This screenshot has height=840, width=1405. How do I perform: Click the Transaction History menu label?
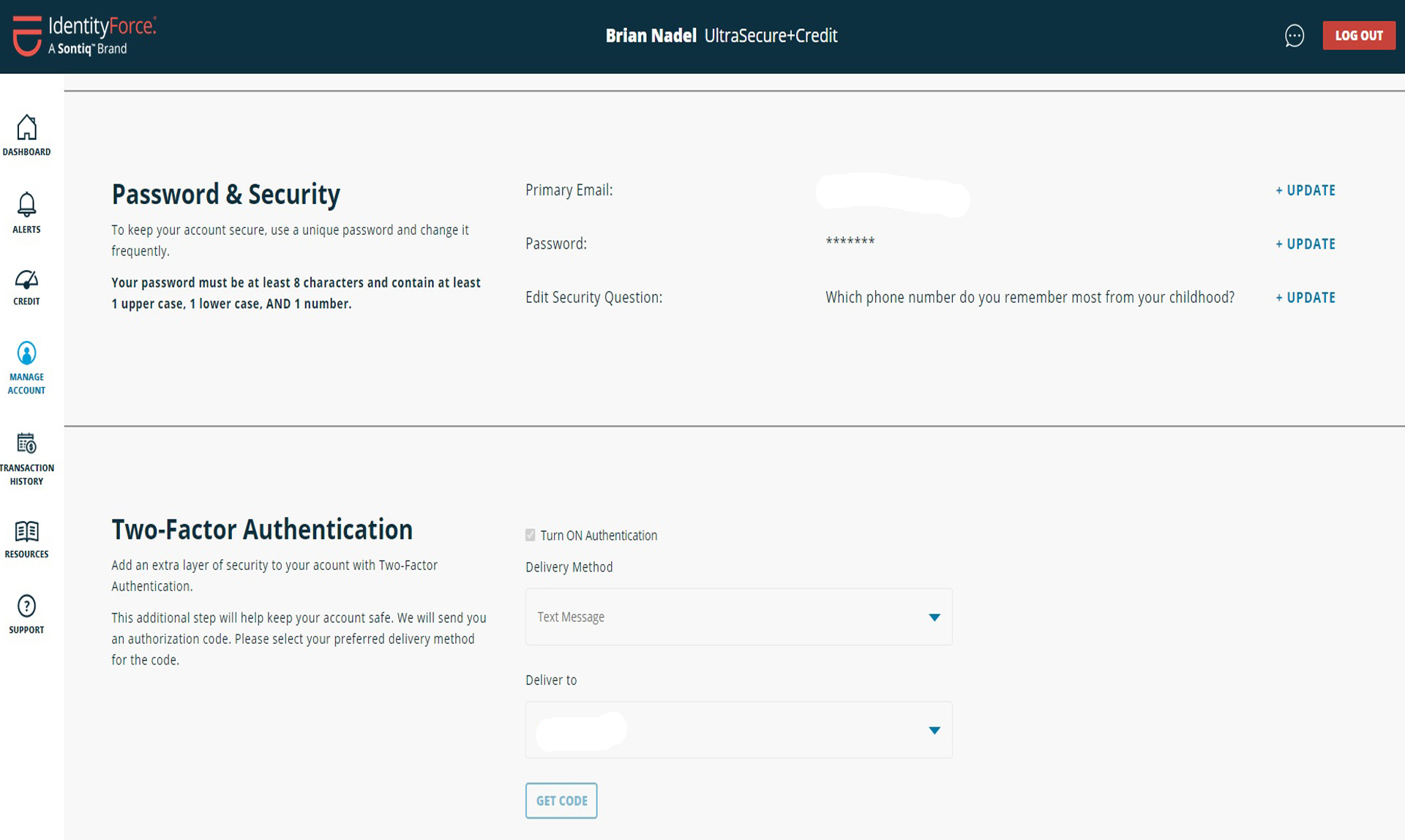27,474
